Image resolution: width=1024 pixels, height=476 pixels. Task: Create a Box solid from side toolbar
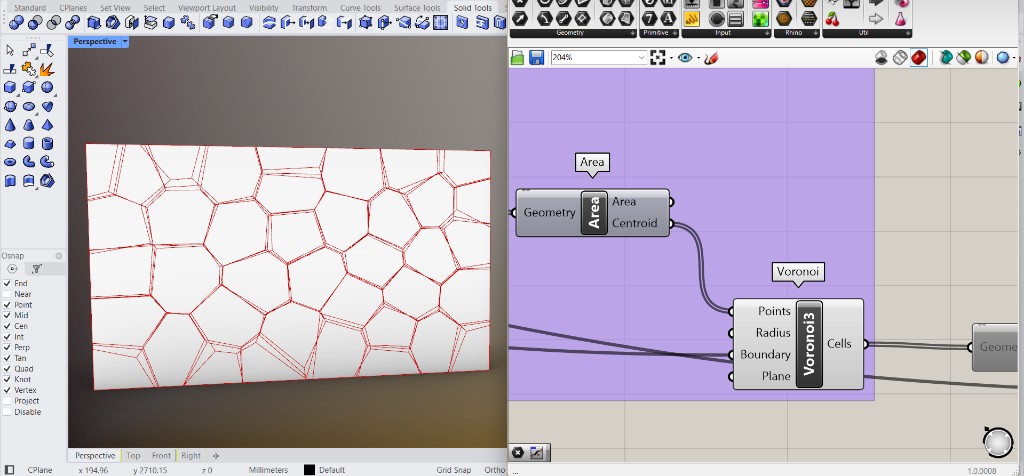pos(10,87)
